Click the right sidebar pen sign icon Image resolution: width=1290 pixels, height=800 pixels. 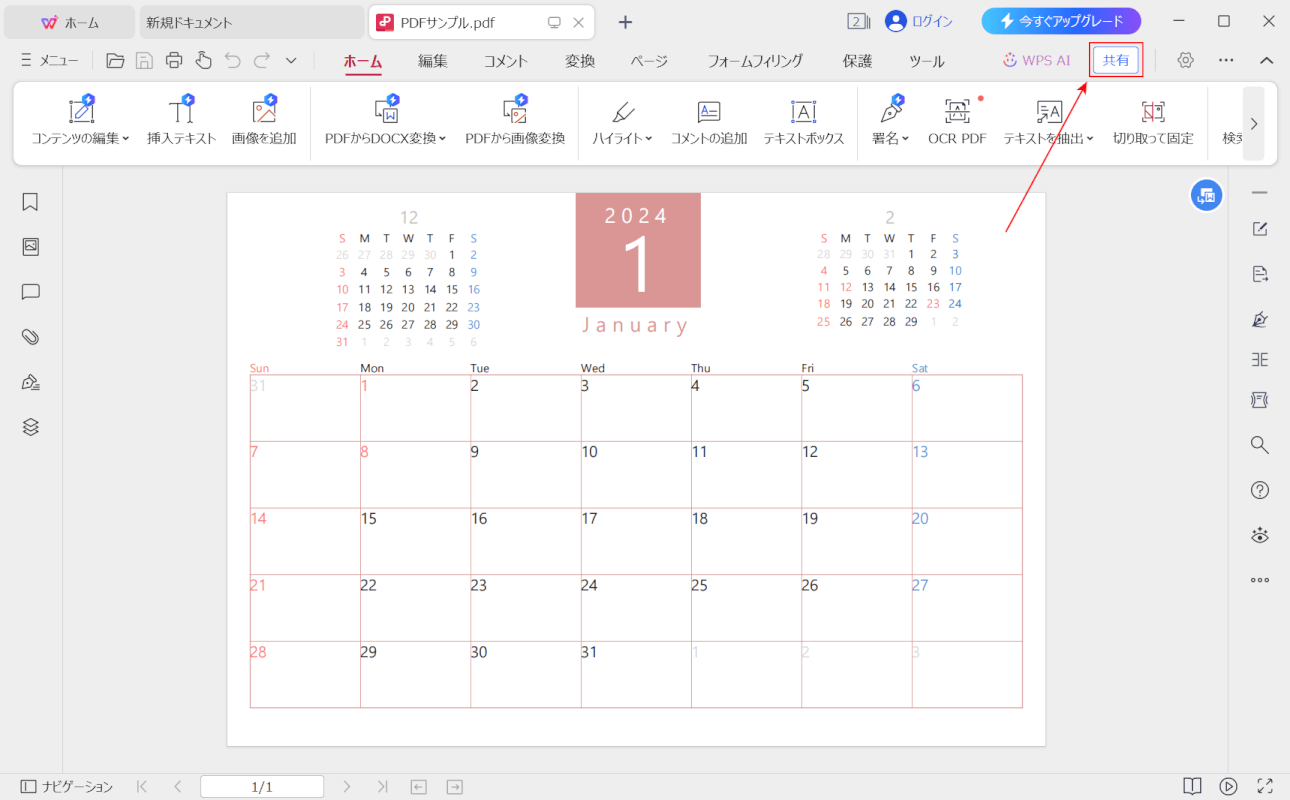point(1260,319)
